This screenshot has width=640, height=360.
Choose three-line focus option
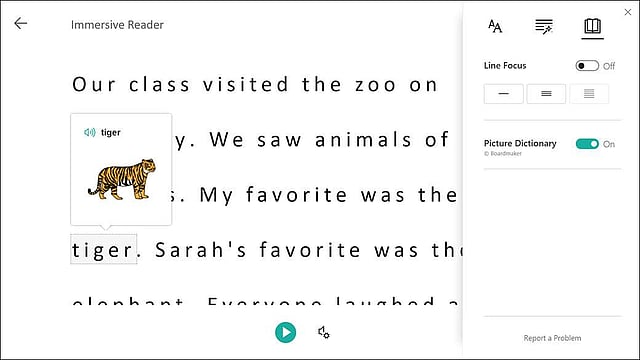pyautogui.click(x=546, y=94)
